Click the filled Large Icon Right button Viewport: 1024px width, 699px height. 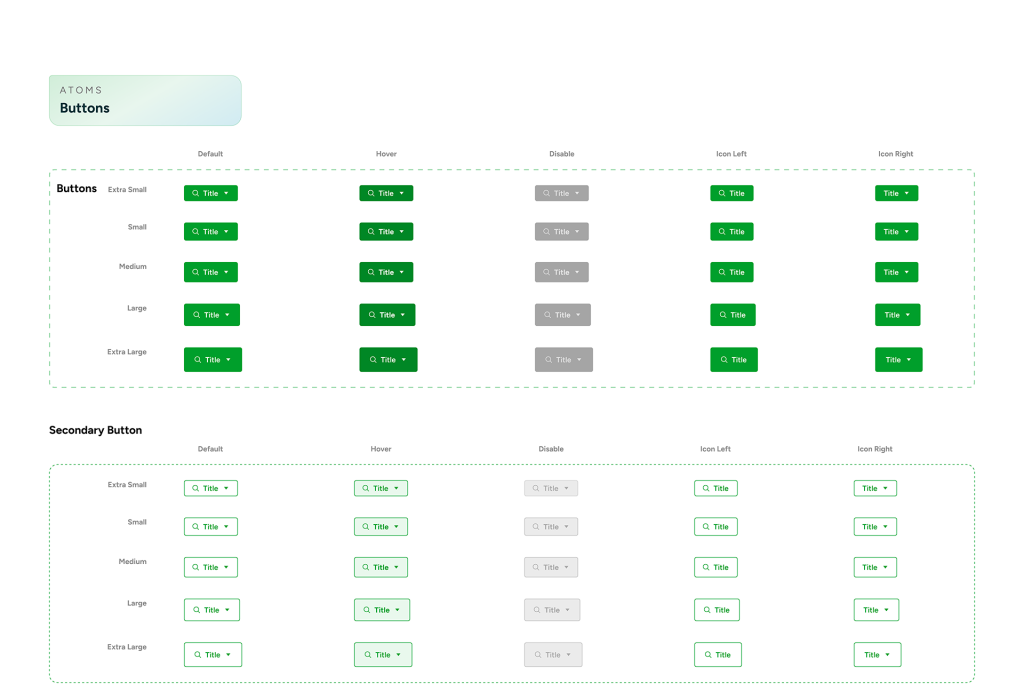coord(897,315)
